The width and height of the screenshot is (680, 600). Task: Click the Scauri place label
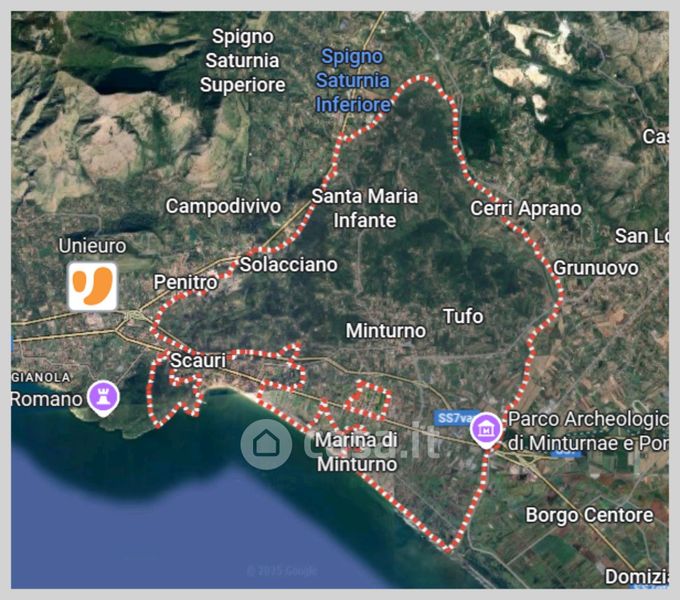[198, 360]
